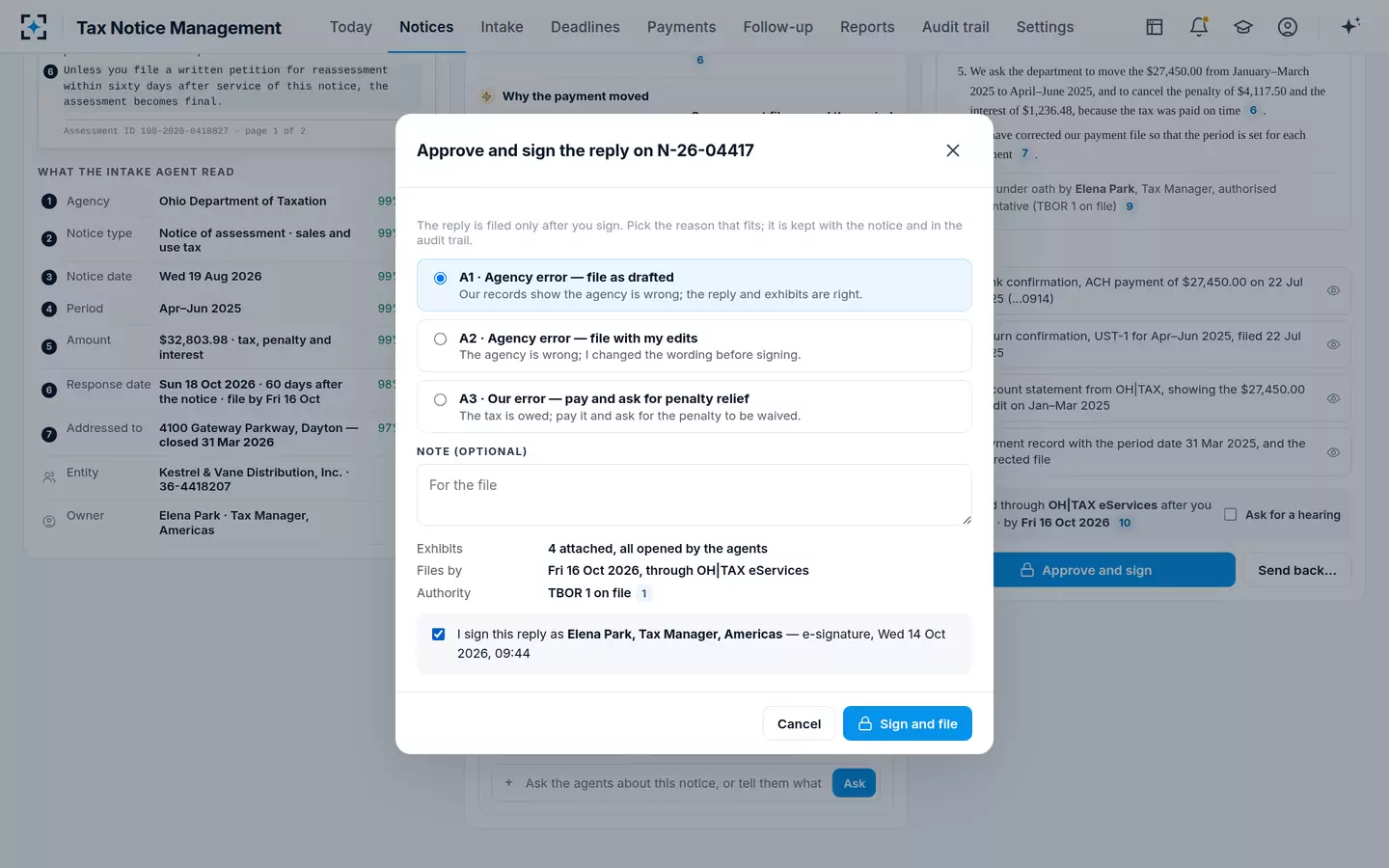
Task: Click the 'Wed 19 Aug 2026' notice date
Action: pyautogui.click(x=210, y=276)
